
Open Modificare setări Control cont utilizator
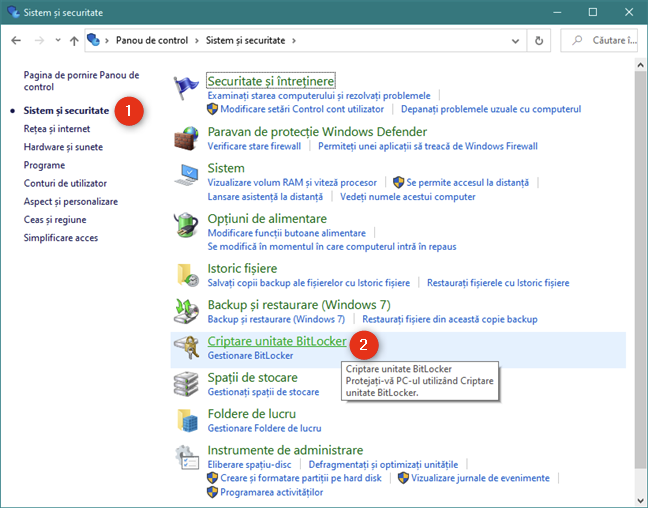click(302, 109)
